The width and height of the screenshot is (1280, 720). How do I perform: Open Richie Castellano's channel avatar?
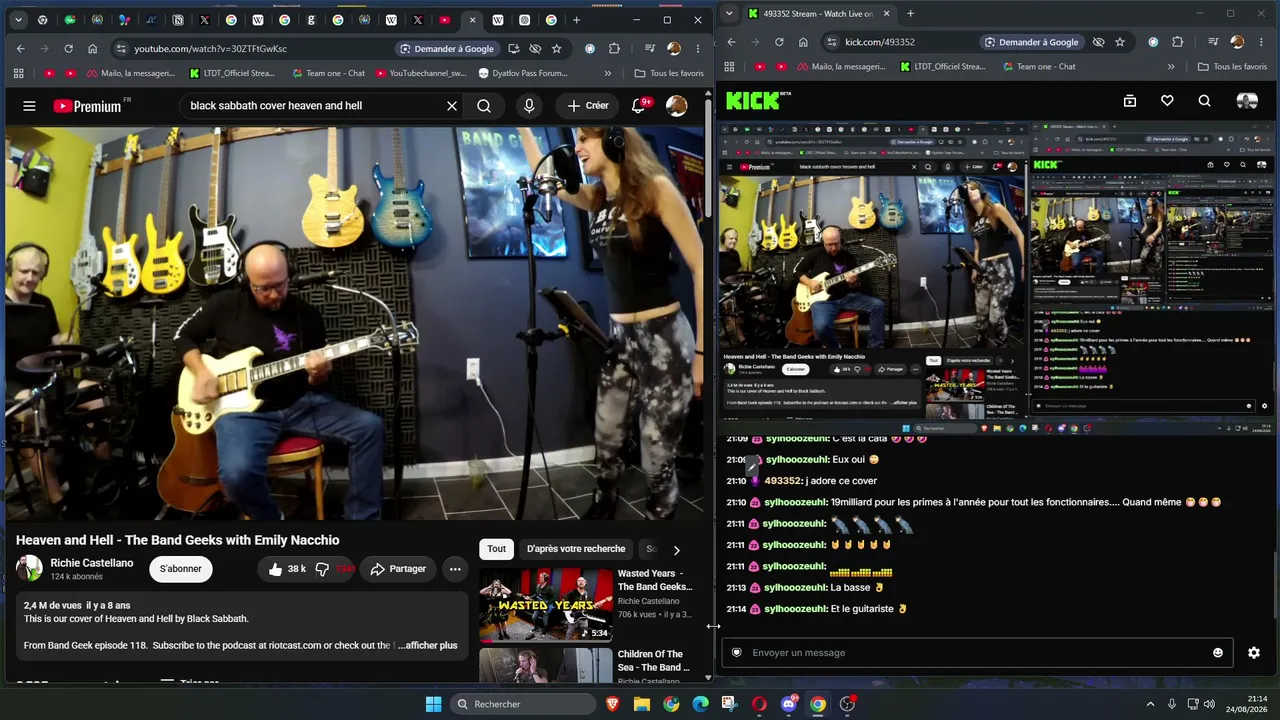coord(29,569)
